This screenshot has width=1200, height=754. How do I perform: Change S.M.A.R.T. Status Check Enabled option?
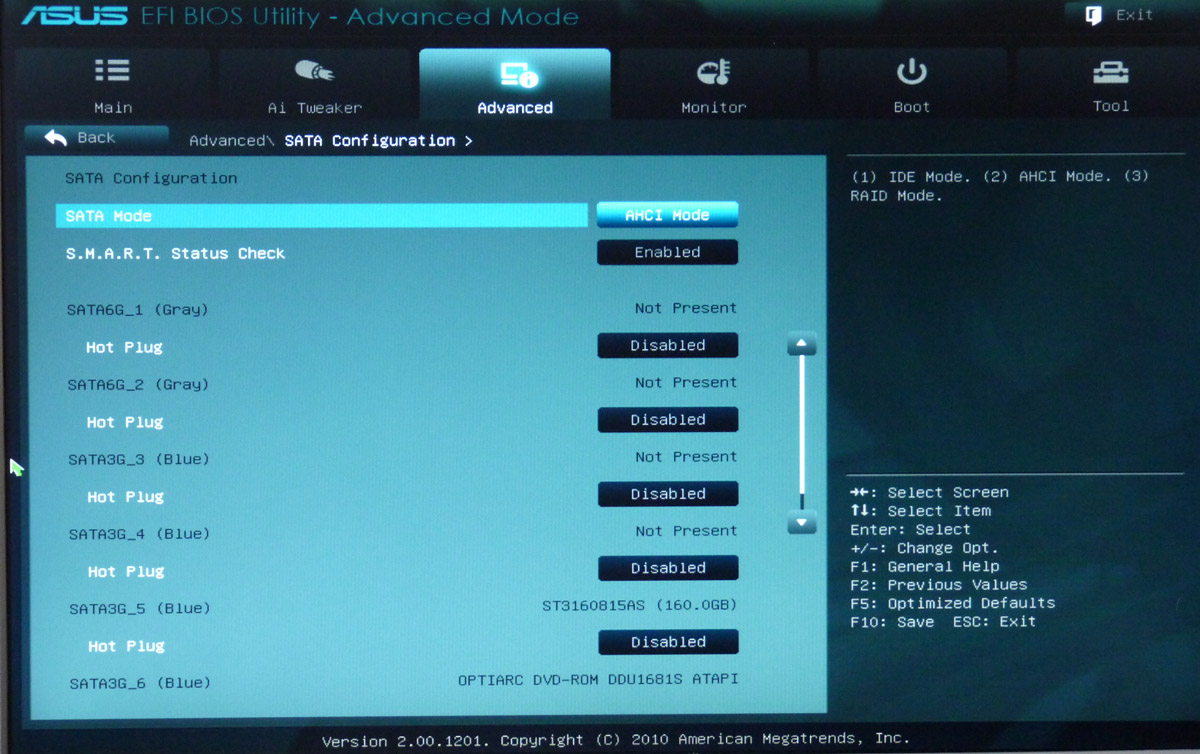point(667,252)
